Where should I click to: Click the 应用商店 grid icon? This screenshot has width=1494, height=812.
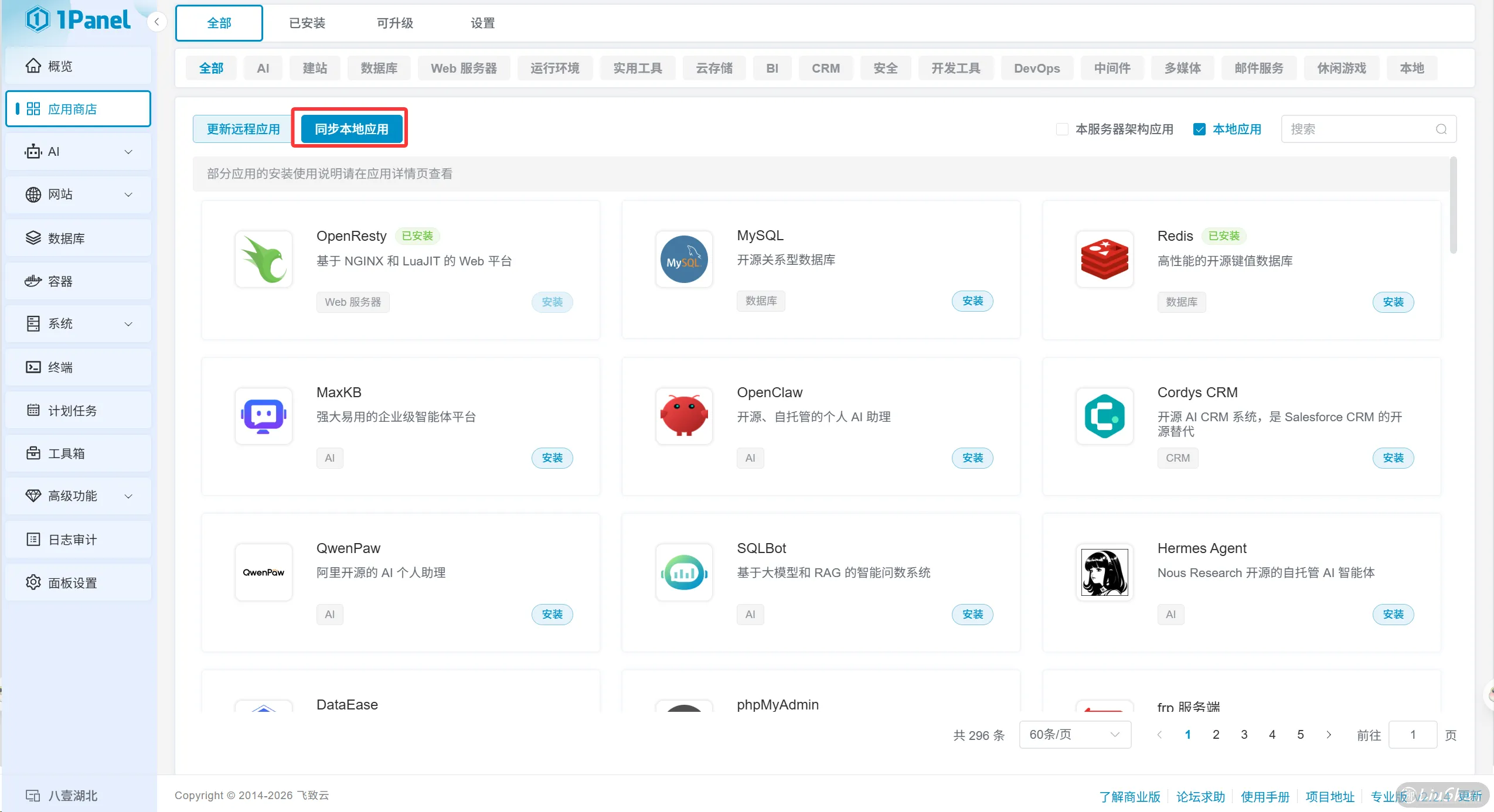click(33, 109)
